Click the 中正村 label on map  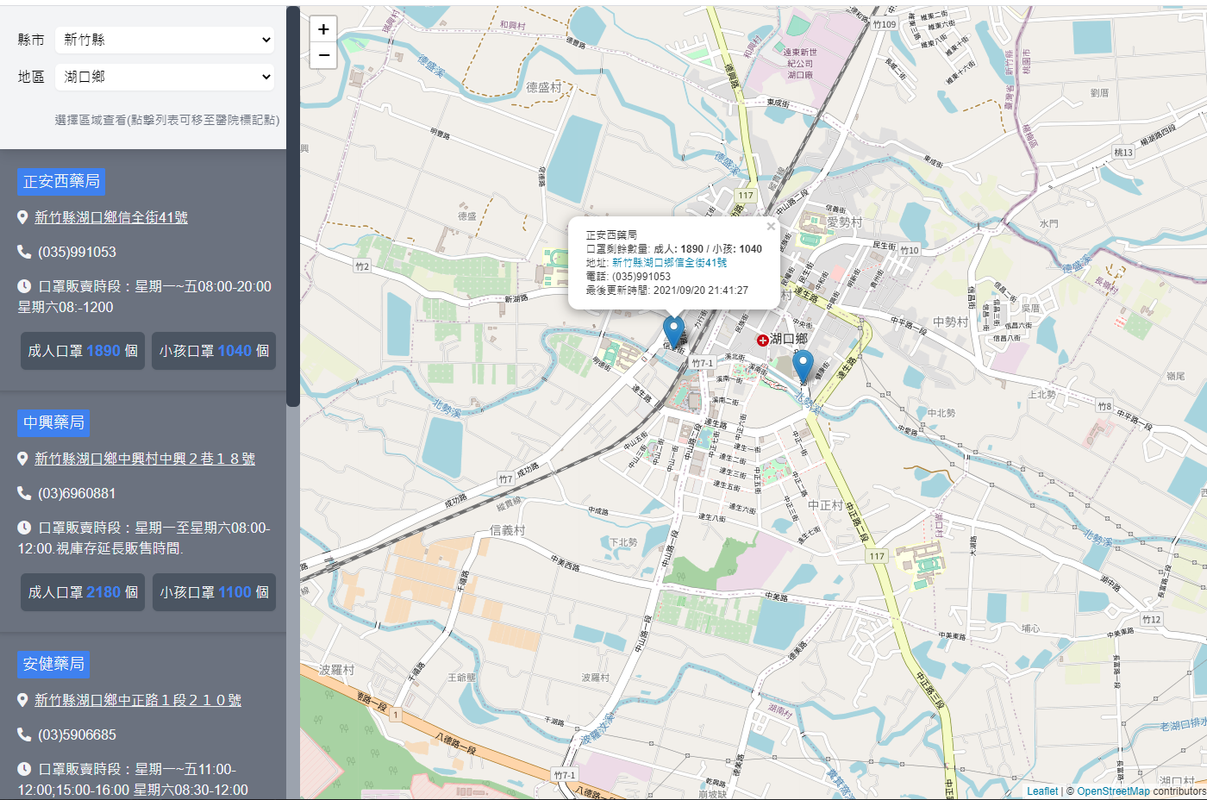[x=826, y=505]
